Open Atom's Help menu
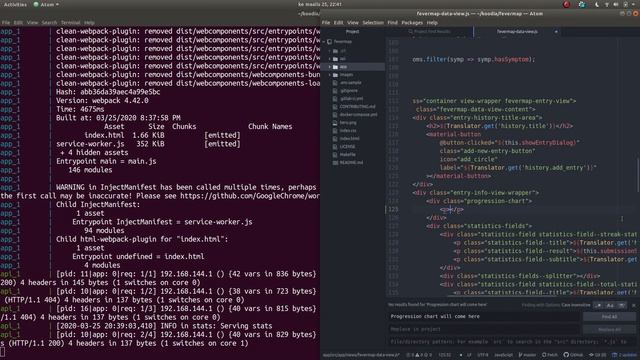The height and width of the screenshot is (360, 640). [432, 23]
